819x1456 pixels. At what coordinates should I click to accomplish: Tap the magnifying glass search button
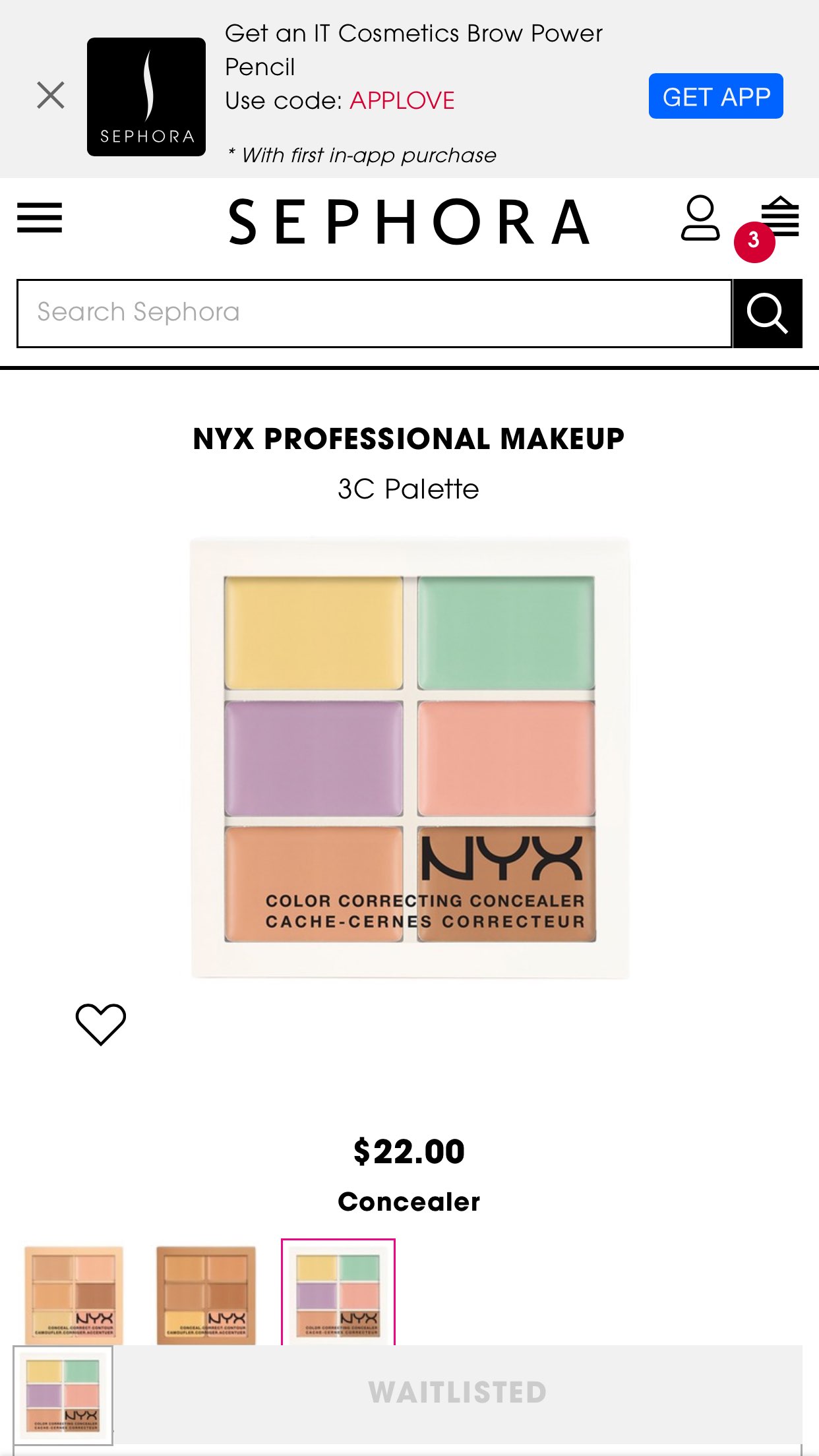[x=768, y=313]
